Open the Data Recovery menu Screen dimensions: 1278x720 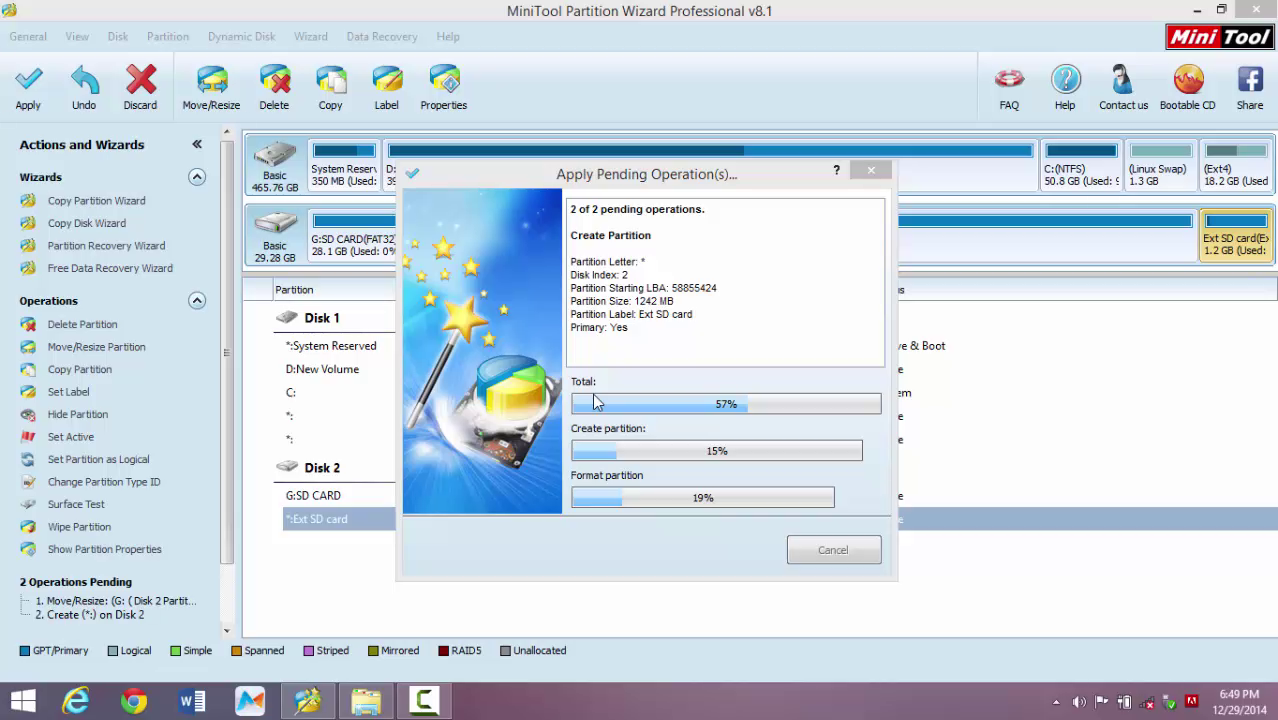click(x=382, y=36)
